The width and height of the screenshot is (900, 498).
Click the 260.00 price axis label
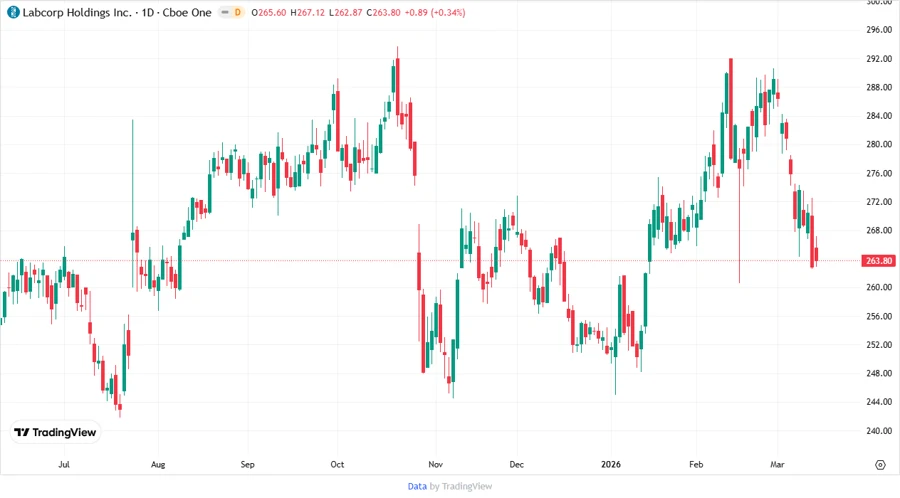click(879, 287)
